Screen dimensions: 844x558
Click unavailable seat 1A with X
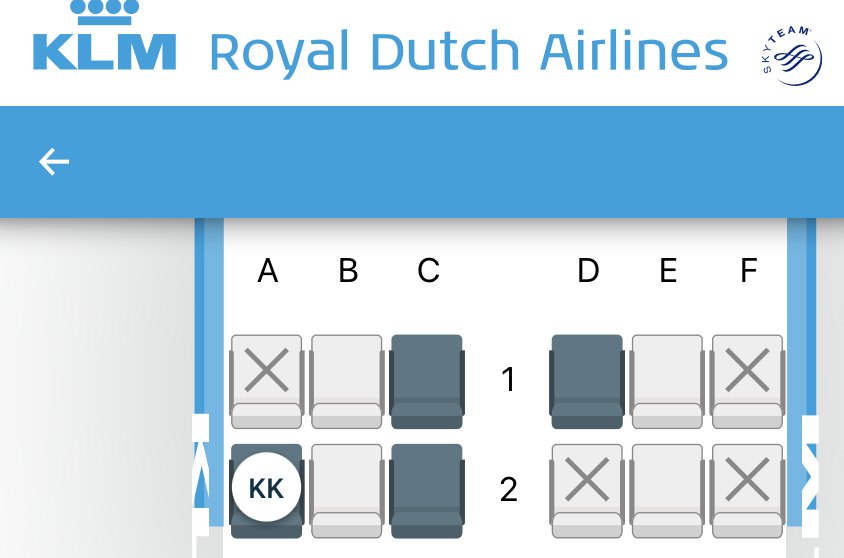(x=266, y=382)
